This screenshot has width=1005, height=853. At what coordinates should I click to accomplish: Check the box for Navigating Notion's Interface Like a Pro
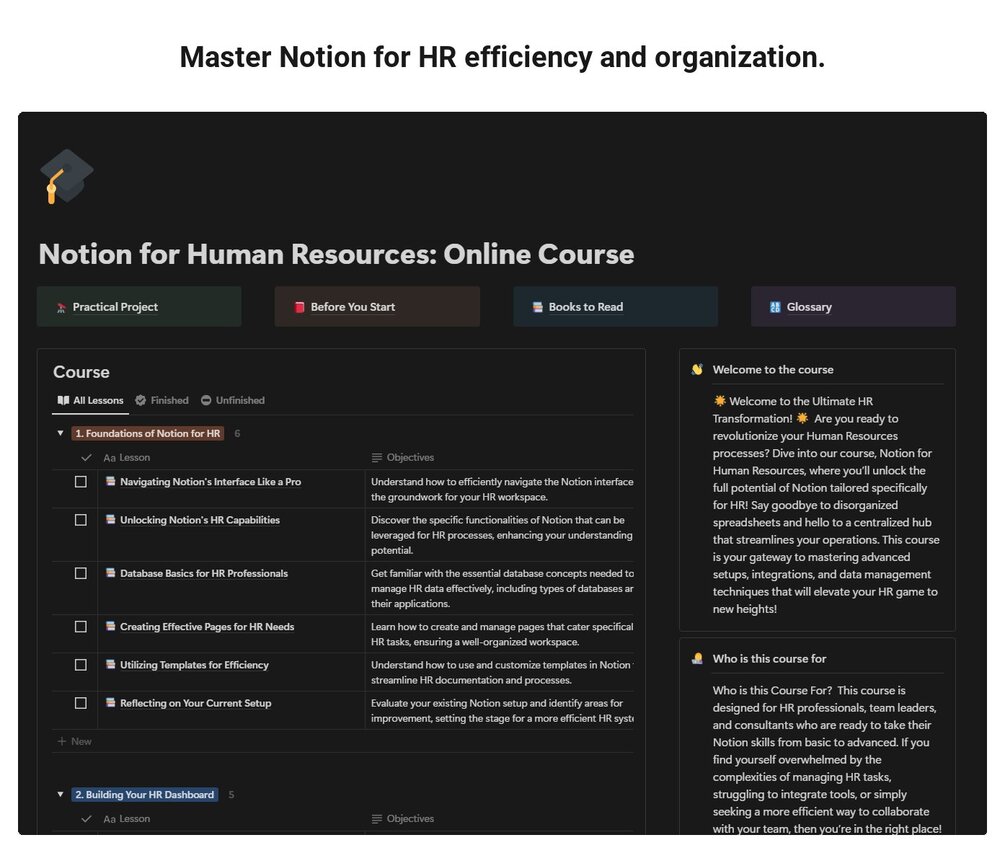(x=81, y=482)
